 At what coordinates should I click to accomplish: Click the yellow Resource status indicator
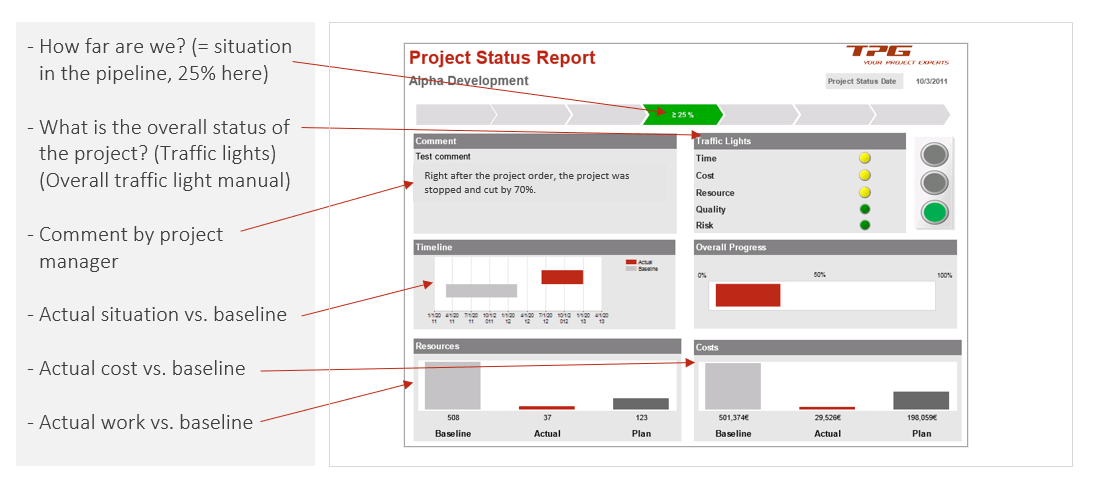point(865,192)
